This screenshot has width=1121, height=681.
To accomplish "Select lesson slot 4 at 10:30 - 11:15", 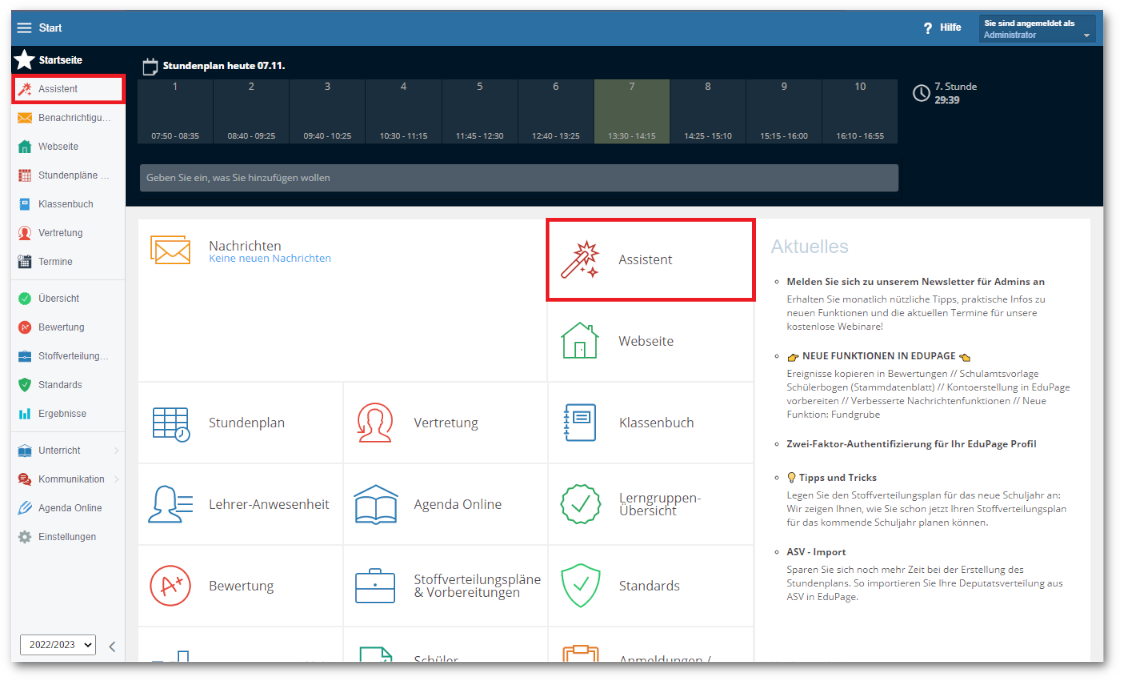I will 403,111.
